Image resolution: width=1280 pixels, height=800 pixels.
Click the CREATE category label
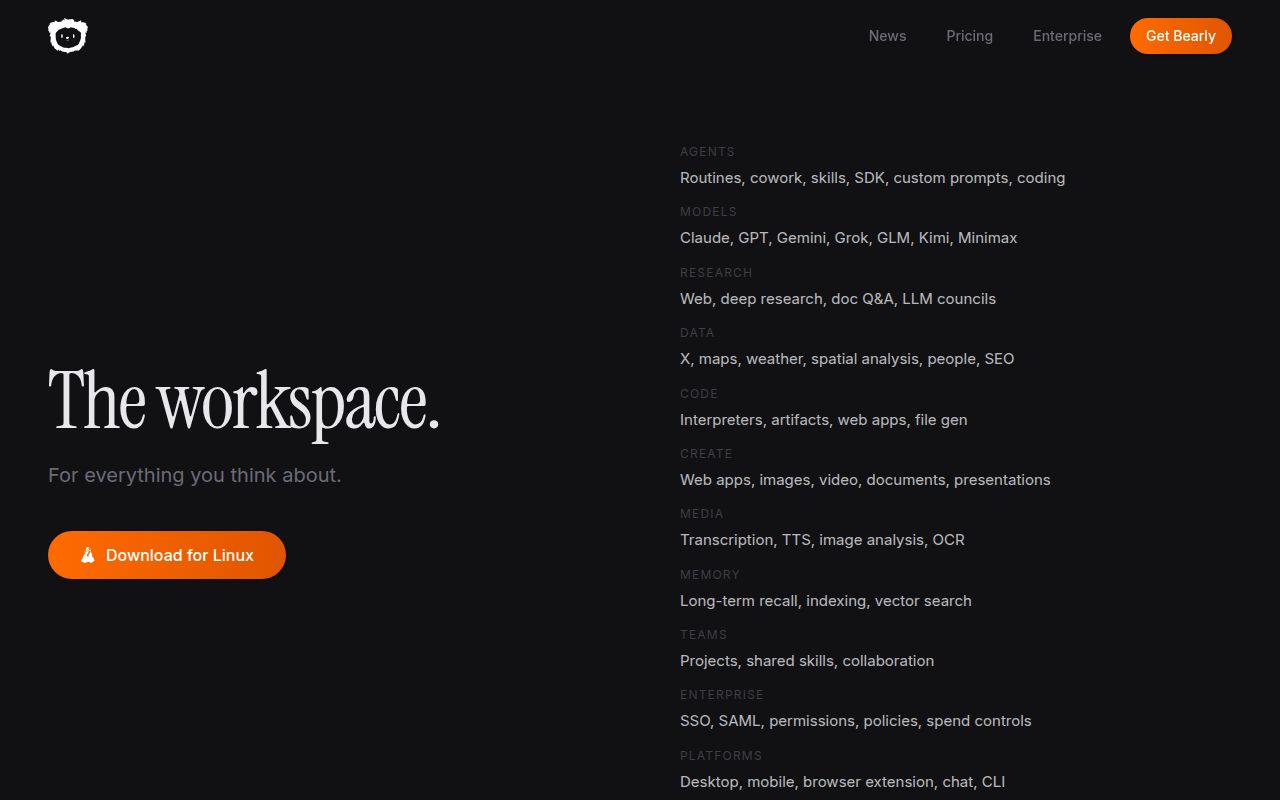pos(706,454)
